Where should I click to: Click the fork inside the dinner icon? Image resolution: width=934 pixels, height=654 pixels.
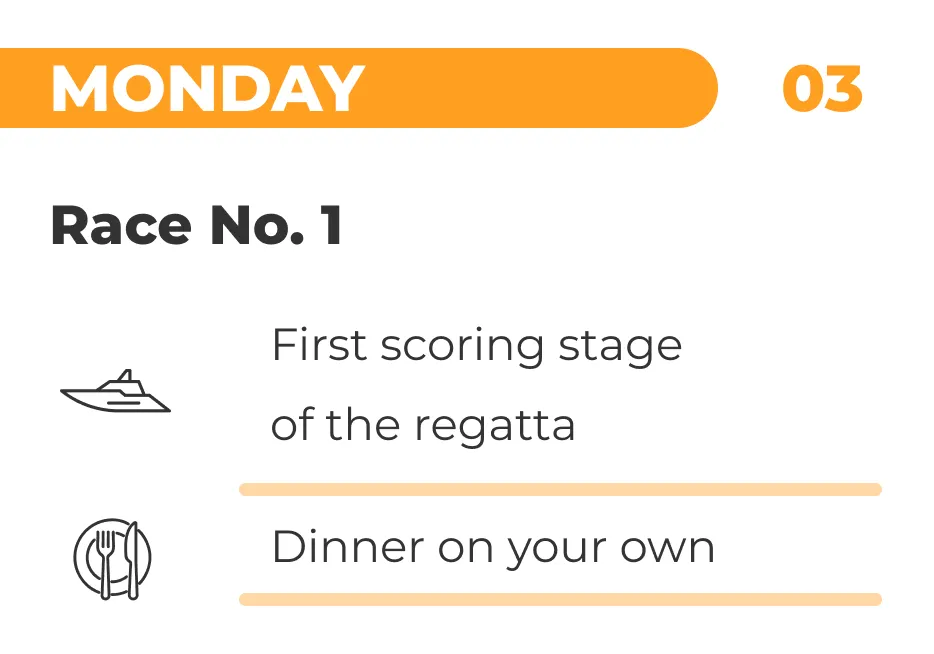(104, 558)
